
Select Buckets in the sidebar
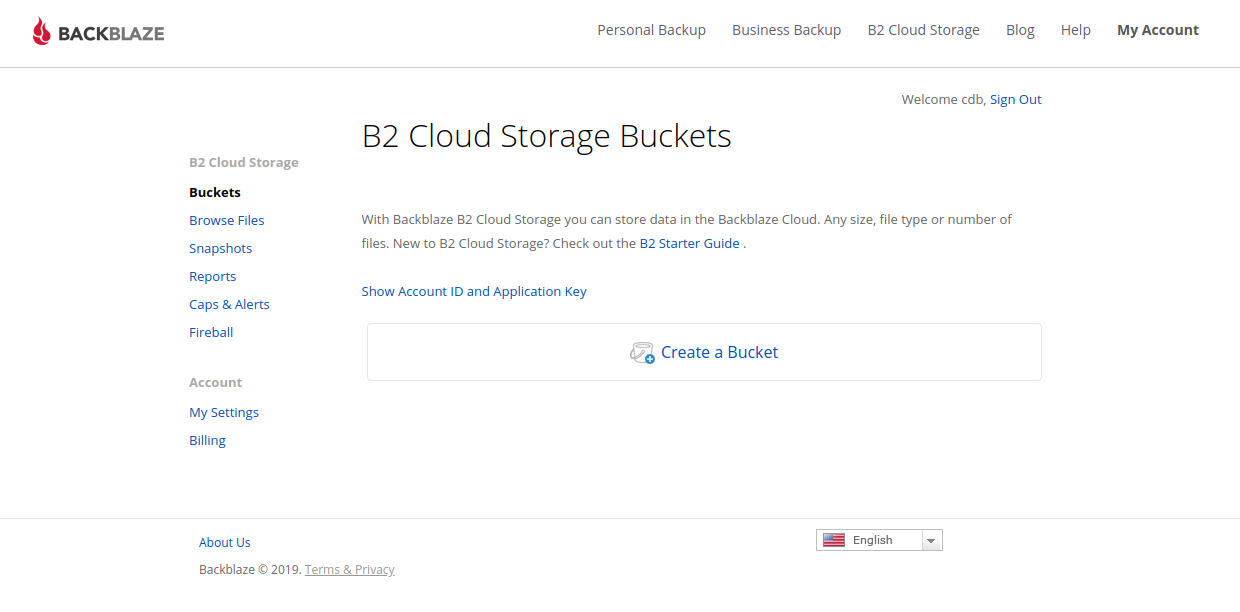[215, 192]
